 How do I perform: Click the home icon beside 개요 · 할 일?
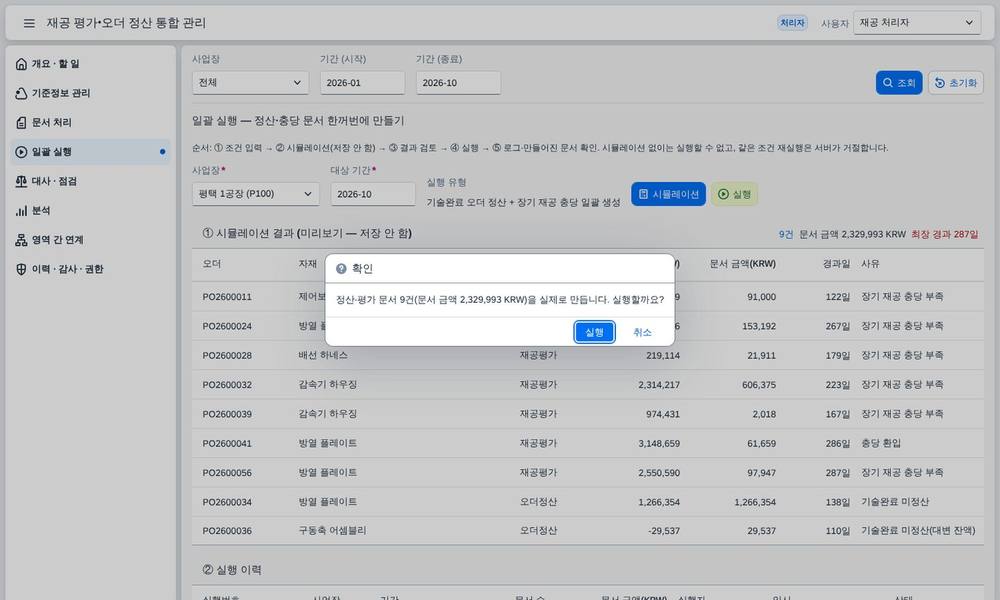pos(21,64)
